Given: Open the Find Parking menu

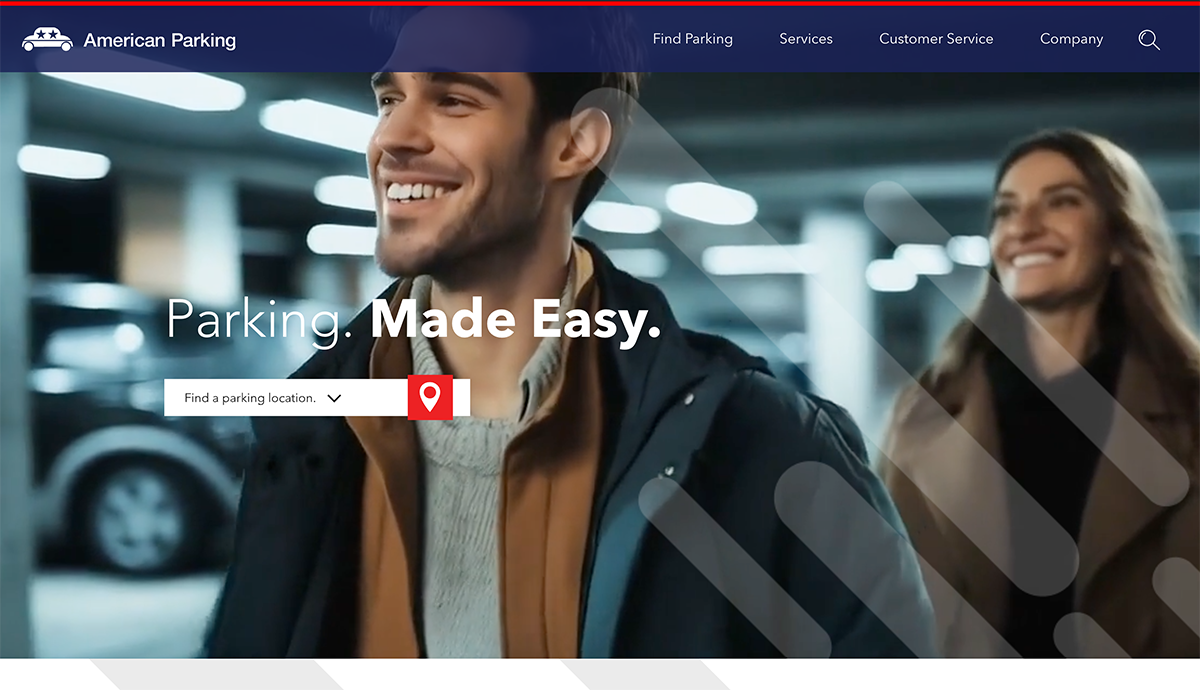Looking at the screenshot, I should point(693,39).
